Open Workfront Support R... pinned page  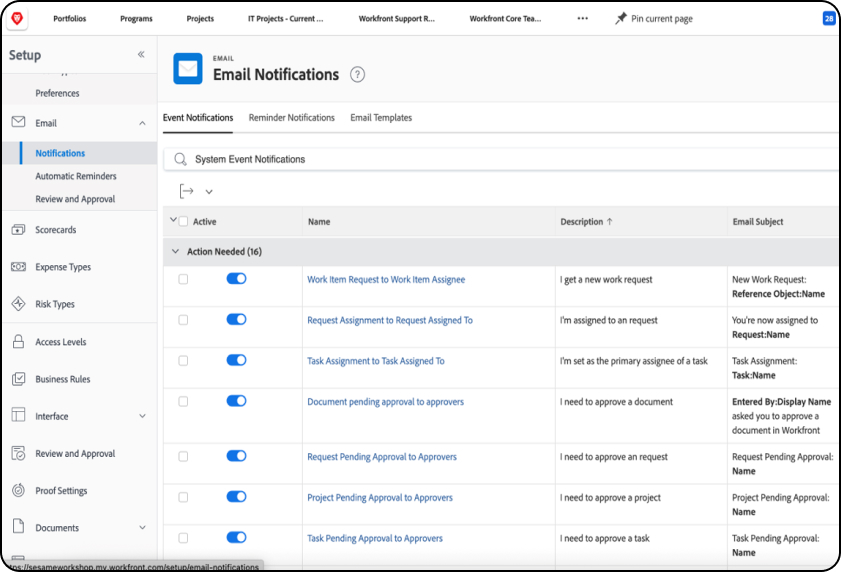[x=396, y=18]
